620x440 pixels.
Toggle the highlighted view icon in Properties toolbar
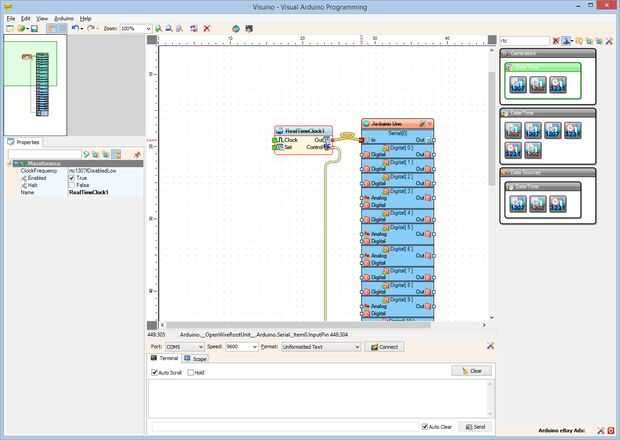click(x=116, y=155)
